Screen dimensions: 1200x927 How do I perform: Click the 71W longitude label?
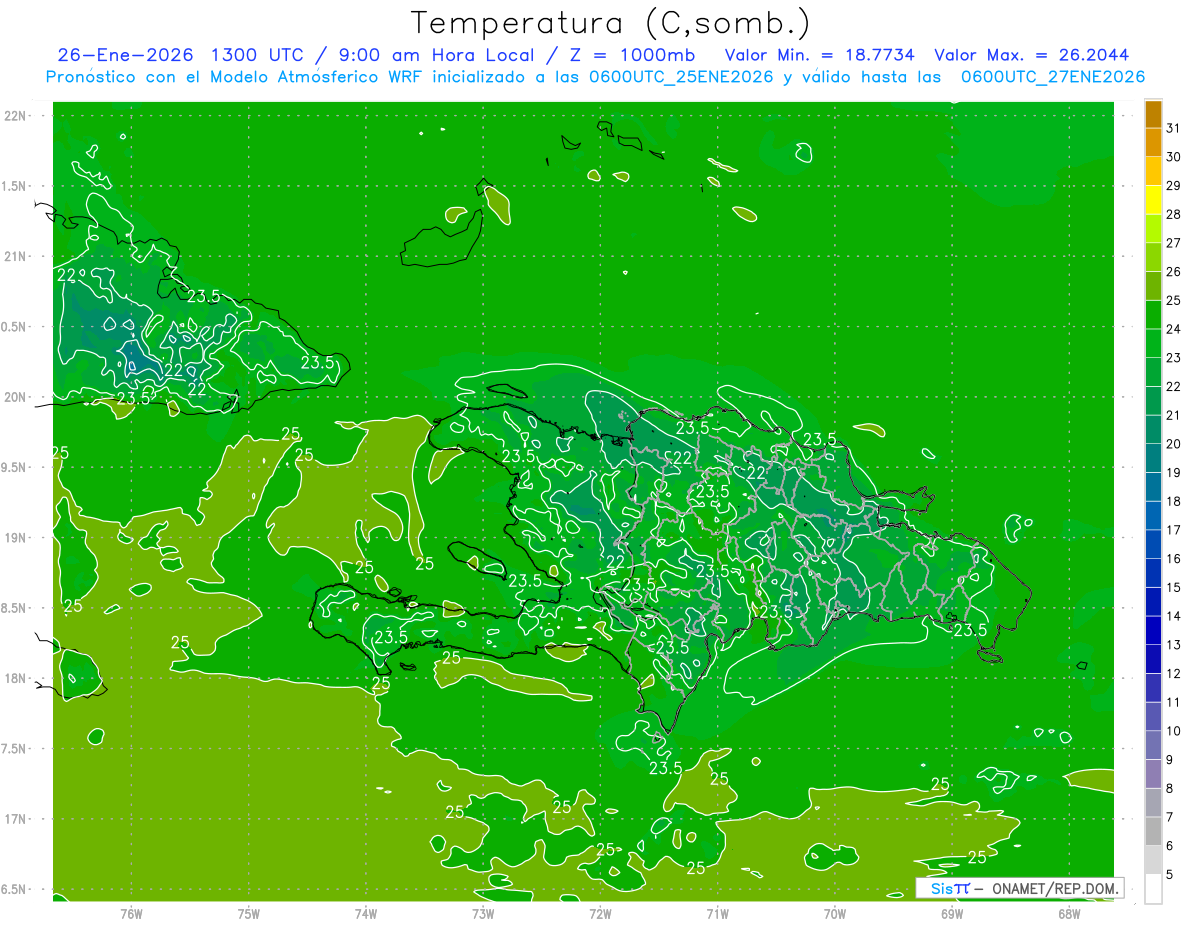tap(717, 913)
